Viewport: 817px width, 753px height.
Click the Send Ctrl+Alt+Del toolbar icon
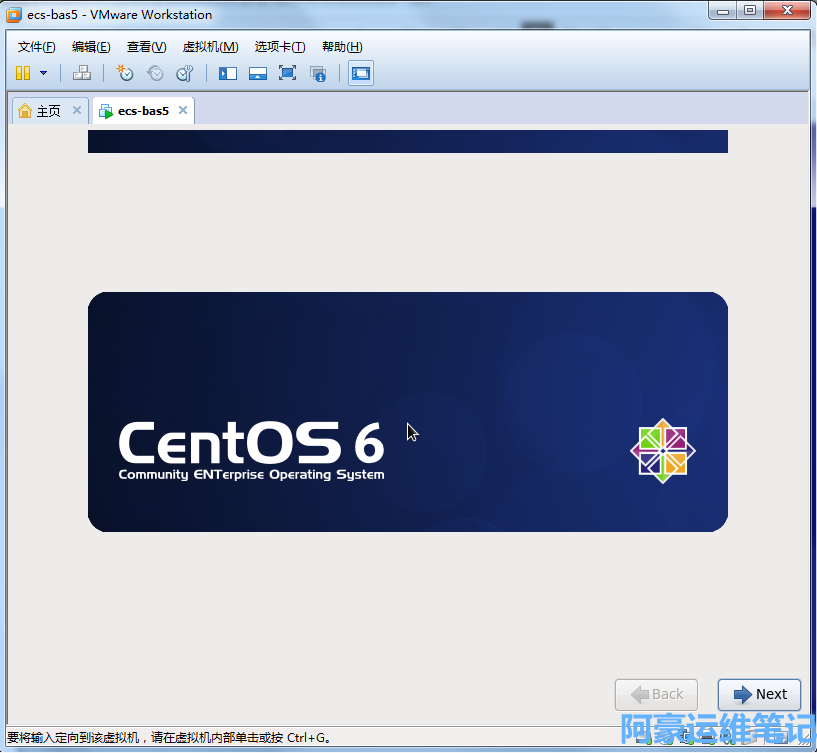click(82, 73)
